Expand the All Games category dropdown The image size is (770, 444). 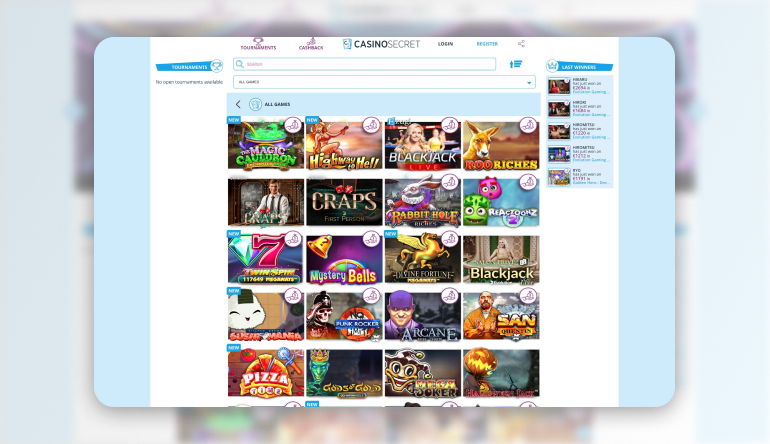pos(384,82)
